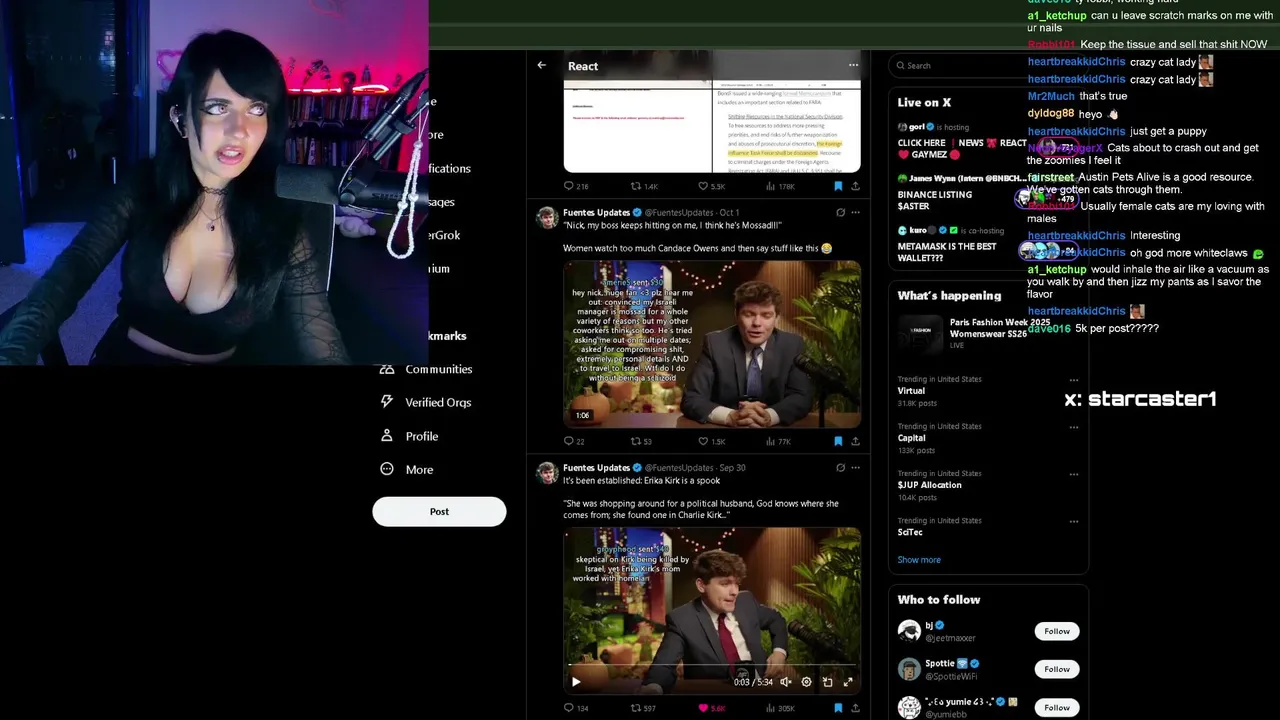Open Fuentes Updates avatar on Sep 30 tweet
This screenshot has width=1280, height=720.
coord(547,473)
